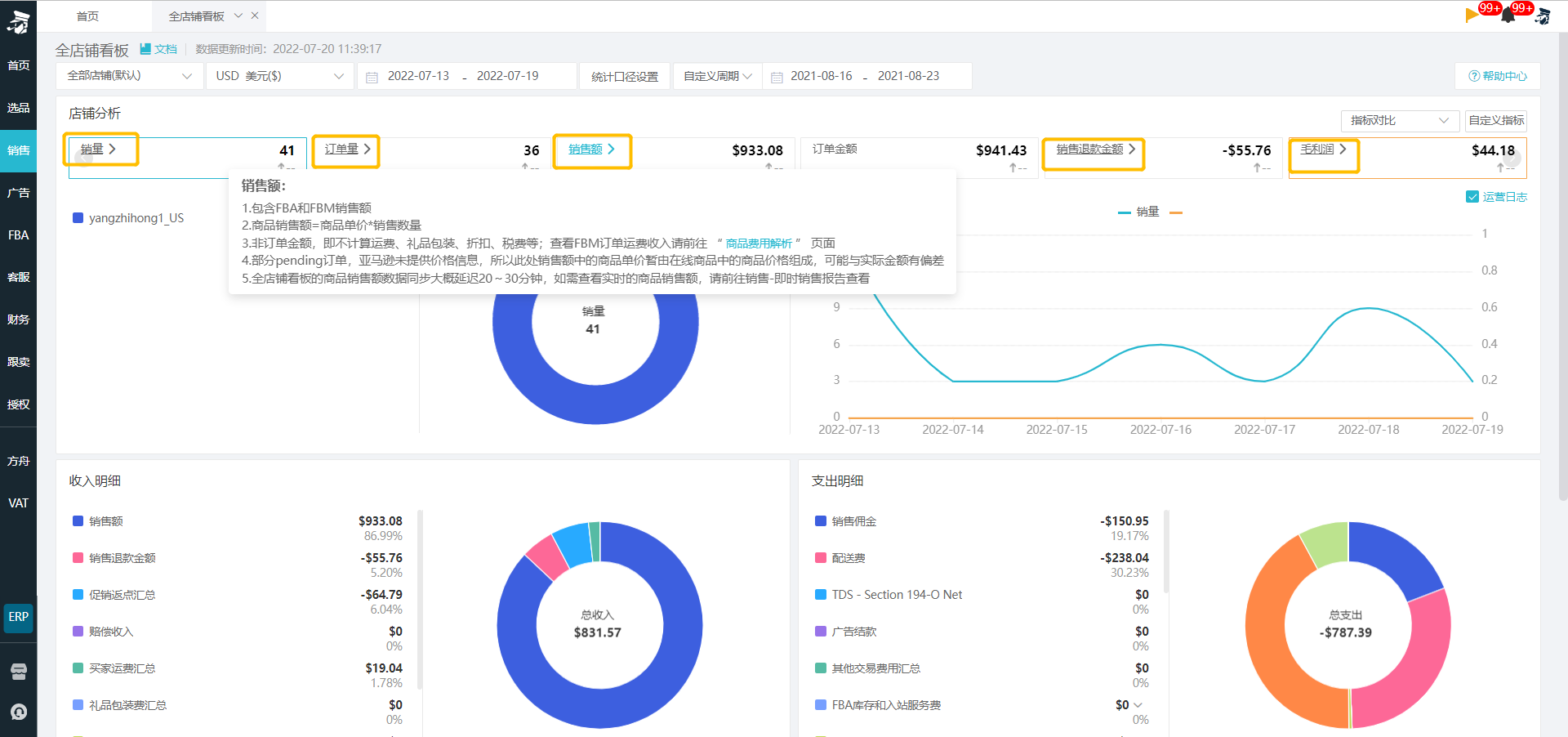Expand the FBA库存和入站服务费 row chevron
The width and height of the screenshot is (1568, 737).
[x=1138, y=705]
